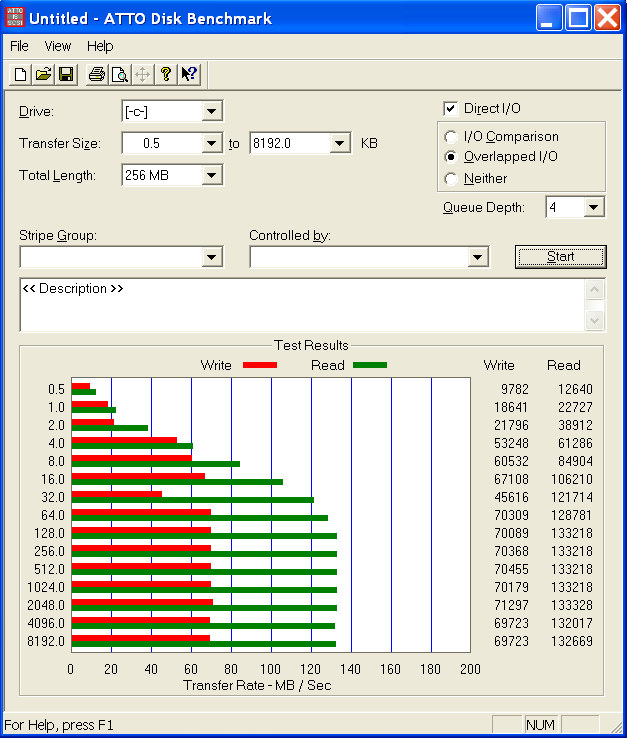Screen dimensions: 627x738
Task: Open the Queue Depth dropdown
Action: tap(594, 207)
